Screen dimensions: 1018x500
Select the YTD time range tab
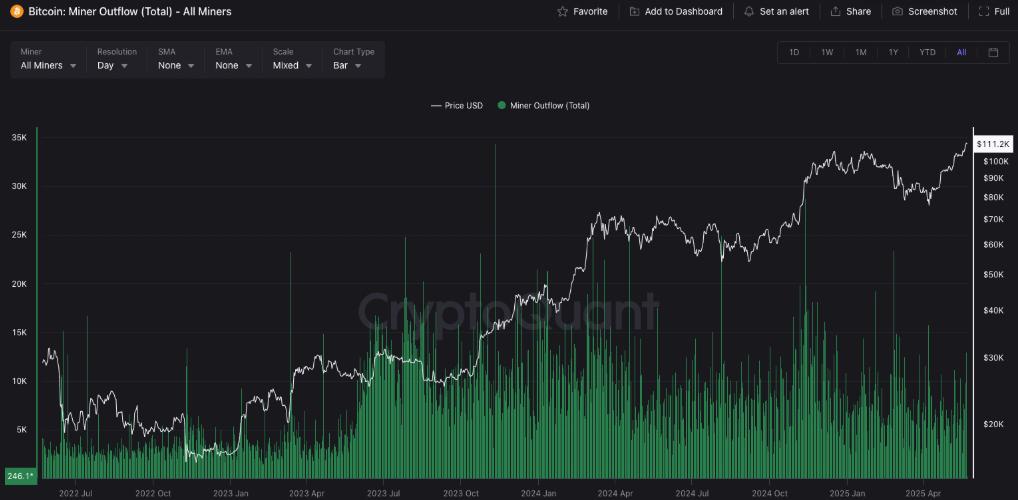[x=927, y=52]
